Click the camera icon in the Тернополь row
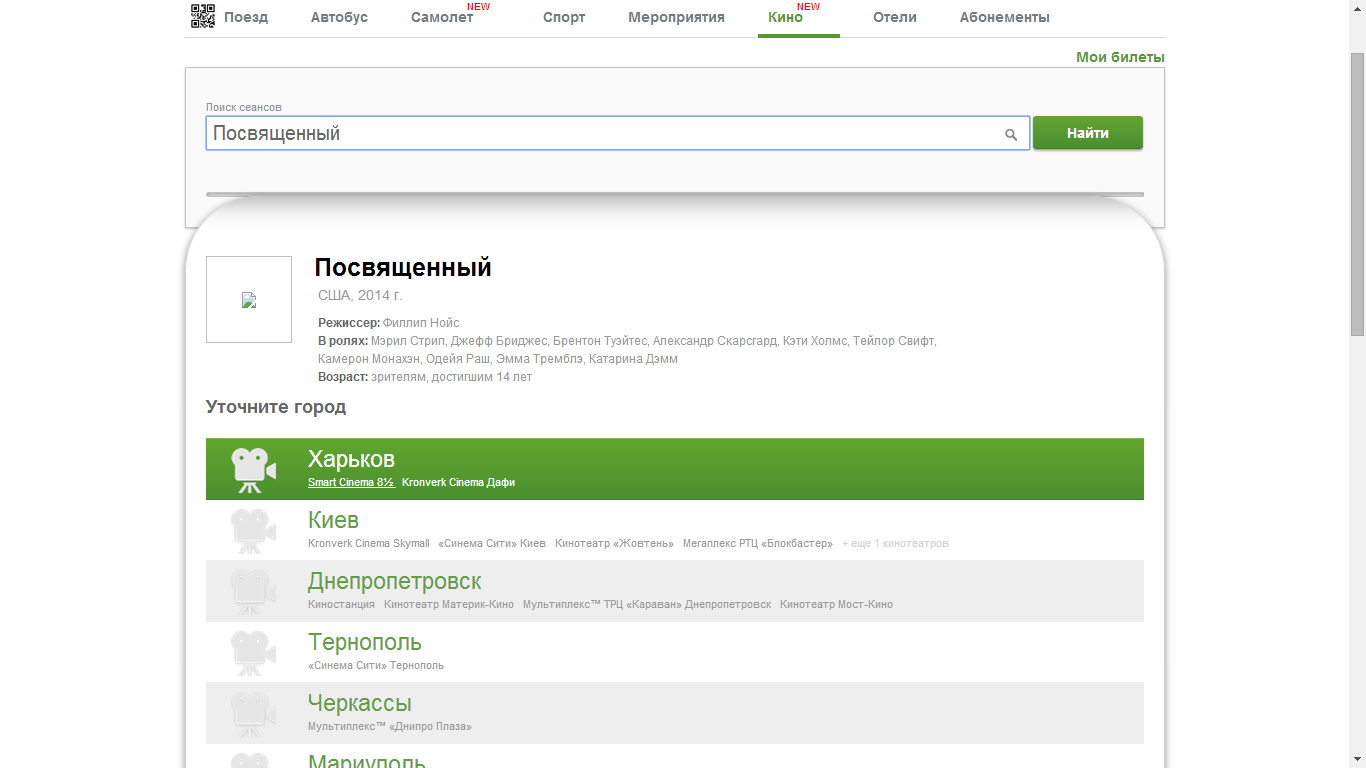1366x768 pixels. click(253, 652)
